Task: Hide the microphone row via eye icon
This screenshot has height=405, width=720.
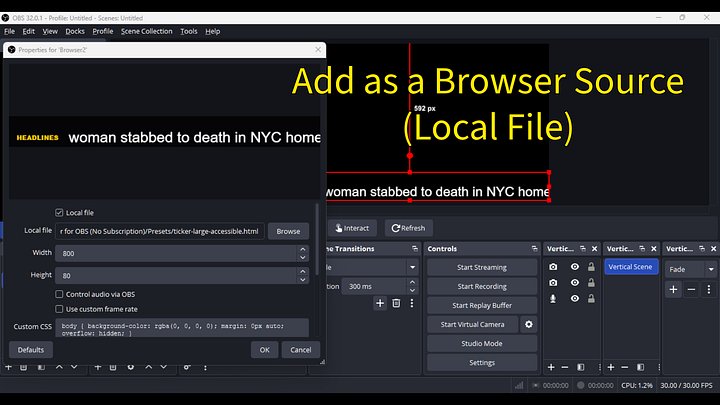Action: (574, 298)
